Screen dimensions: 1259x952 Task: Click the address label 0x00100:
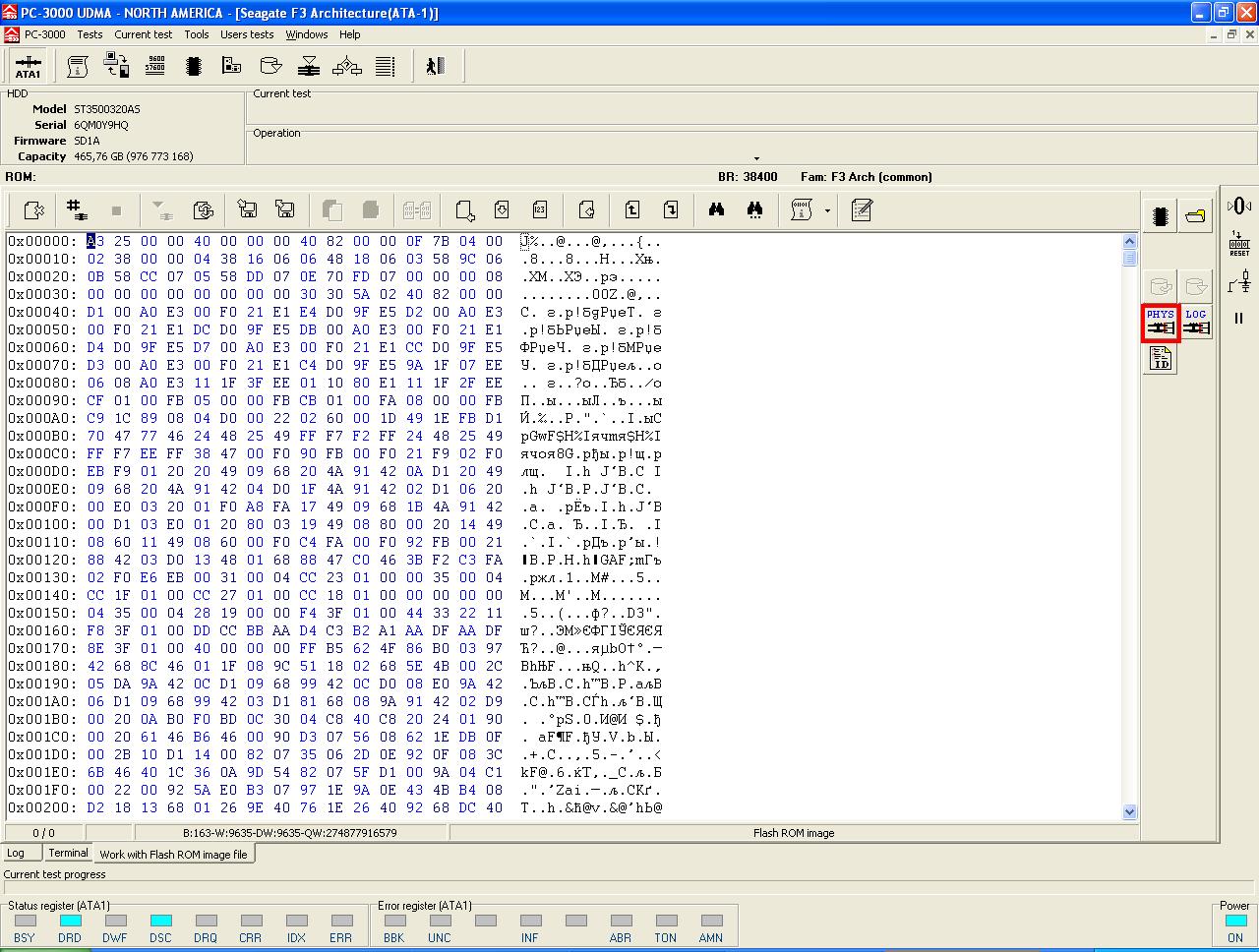pyautogui.click(x=42, y=524)
